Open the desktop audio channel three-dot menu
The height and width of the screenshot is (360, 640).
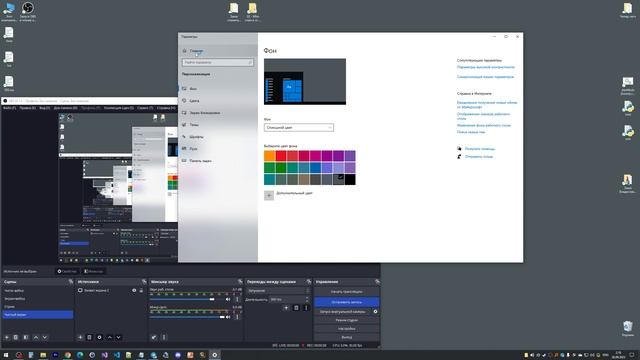(237, 299)
